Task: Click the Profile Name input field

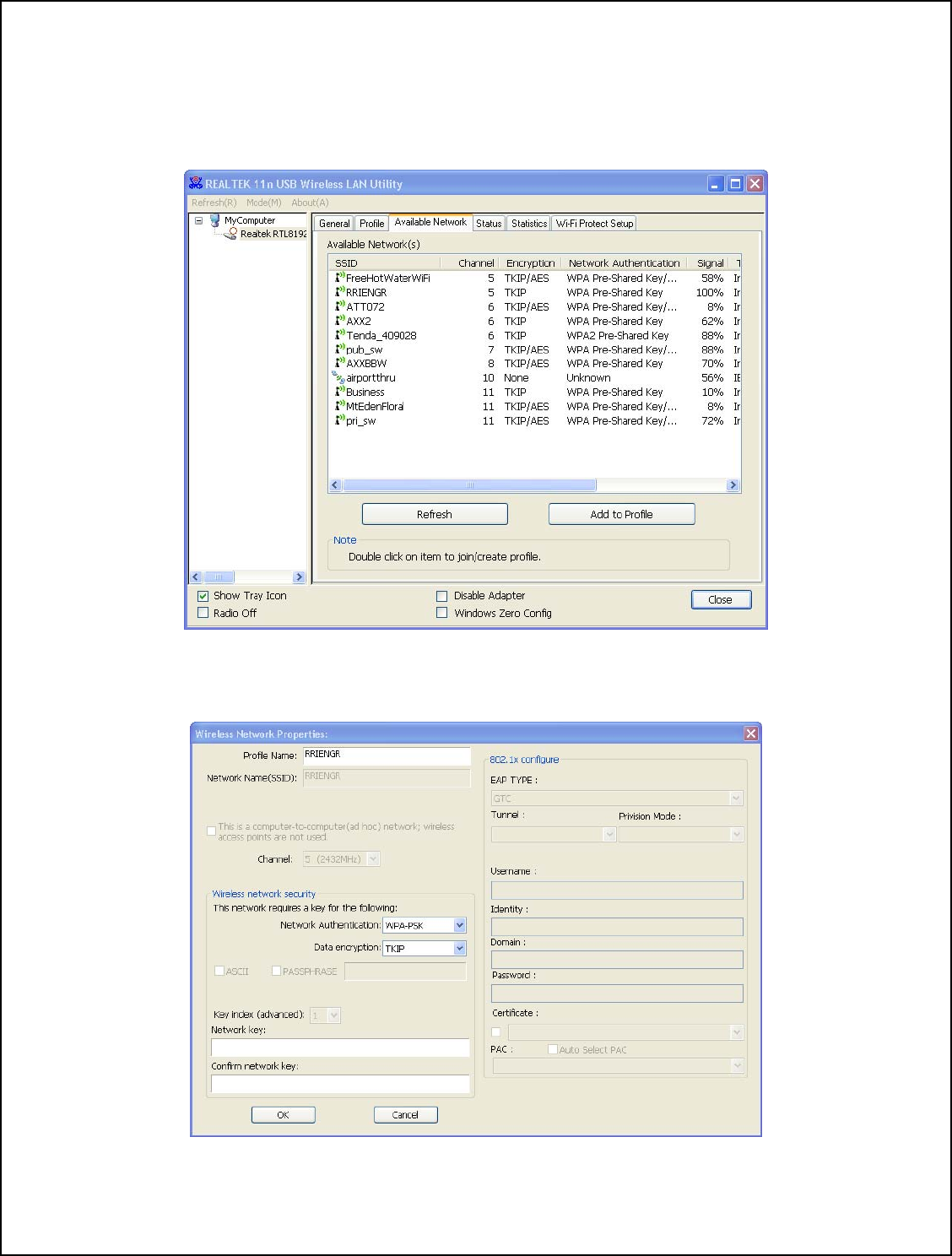Action: [386, 755]
